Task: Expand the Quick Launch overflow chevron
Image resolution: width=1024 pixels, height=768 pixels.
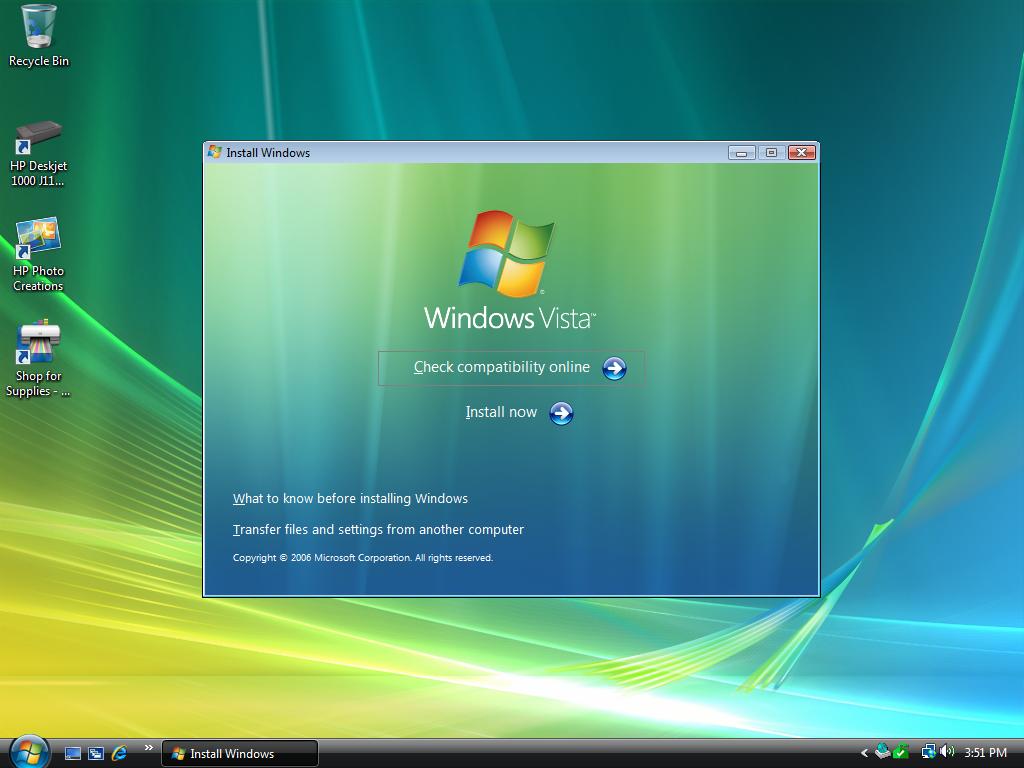Action: pyautogui.click(x=148, y=748)
